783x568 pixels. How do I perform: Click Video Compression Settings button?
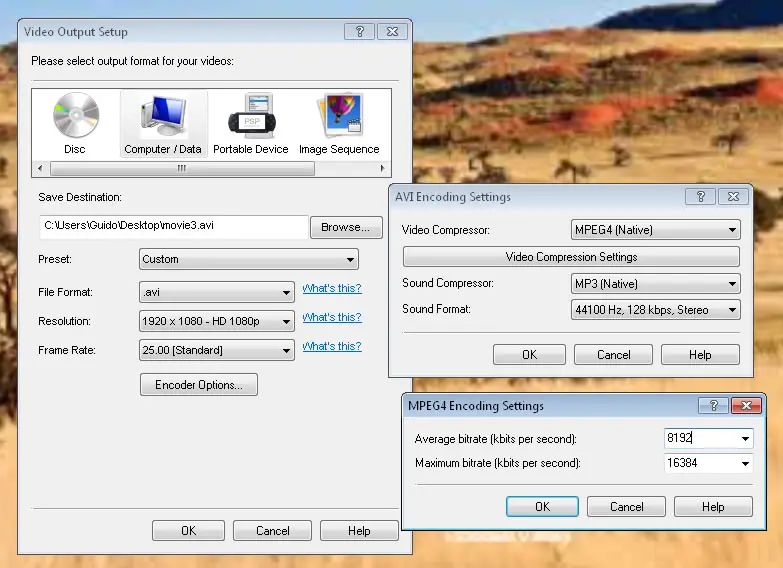click(x=571, y=257)
